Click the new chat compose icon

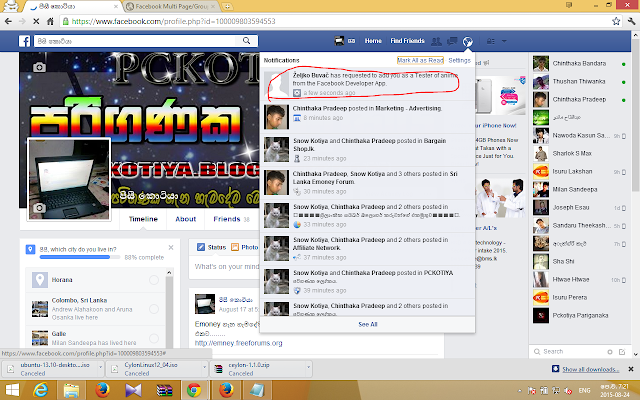click(x=622, y=351)
